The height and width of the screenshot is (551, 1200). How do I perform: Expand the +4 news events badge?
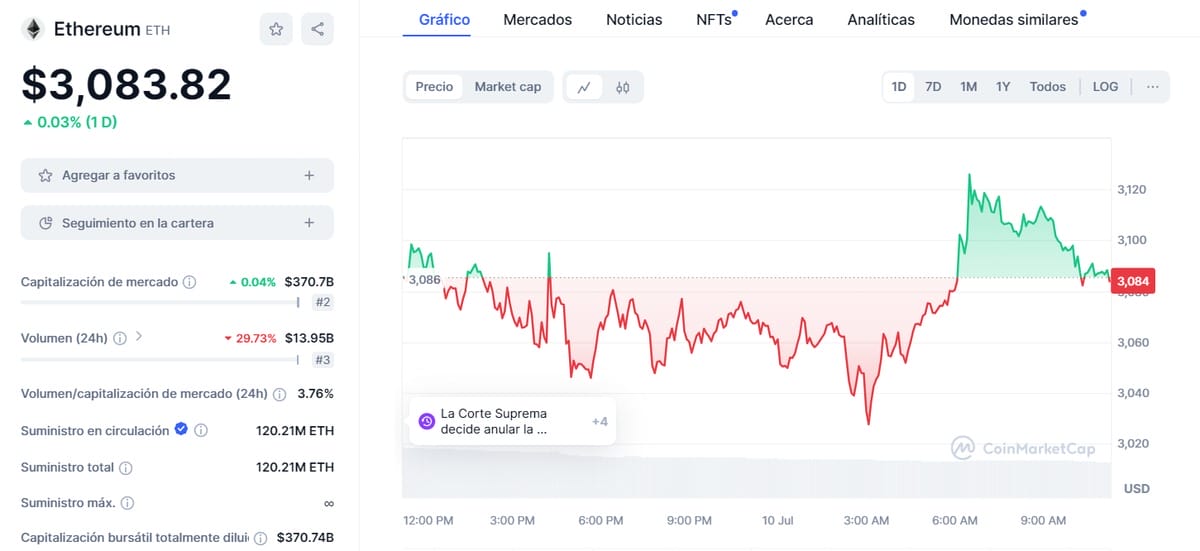[600, 421]
